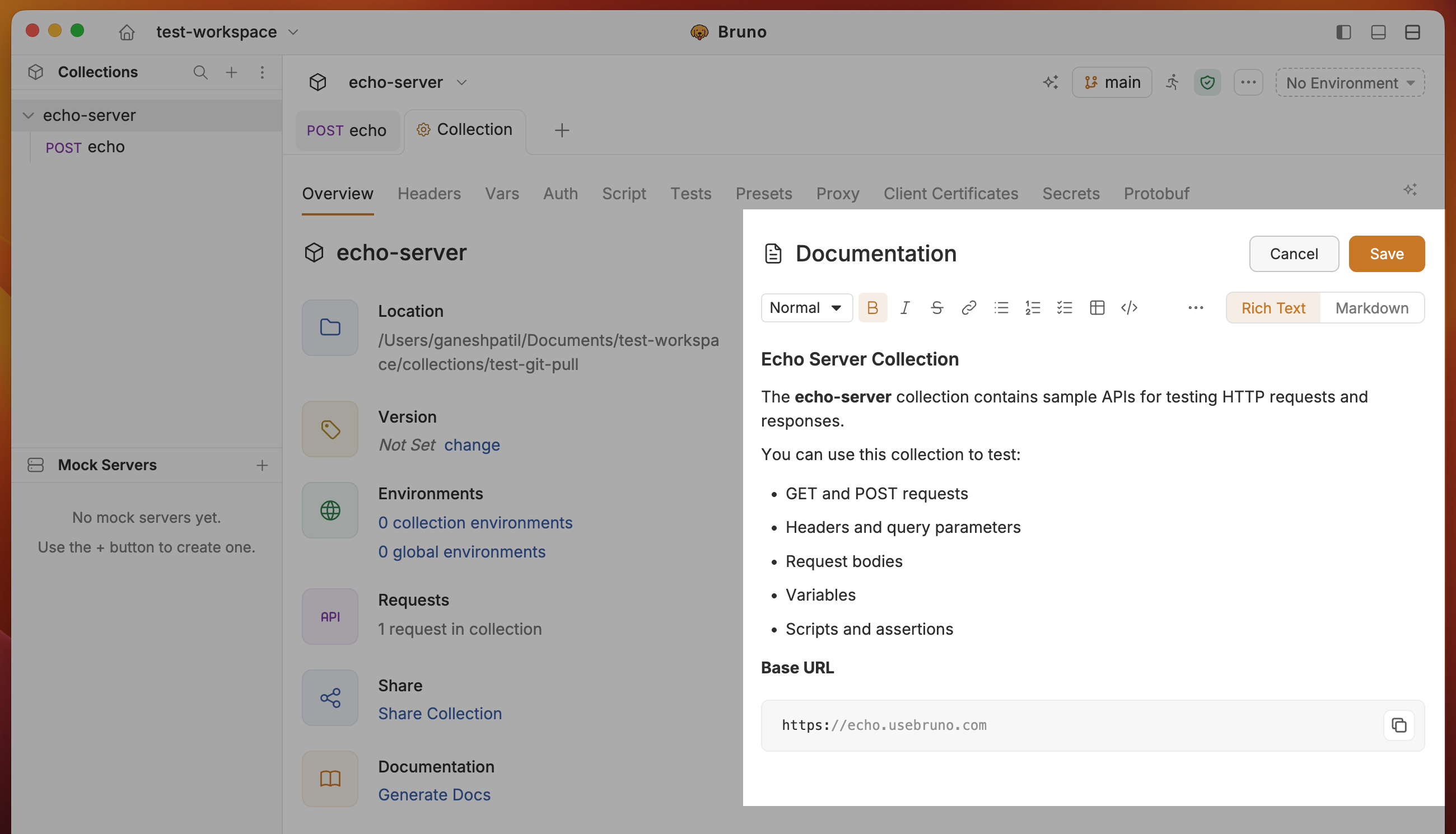Save the documentation changes
This screenshot has width=1456, height=834.
pos(1387,254)
